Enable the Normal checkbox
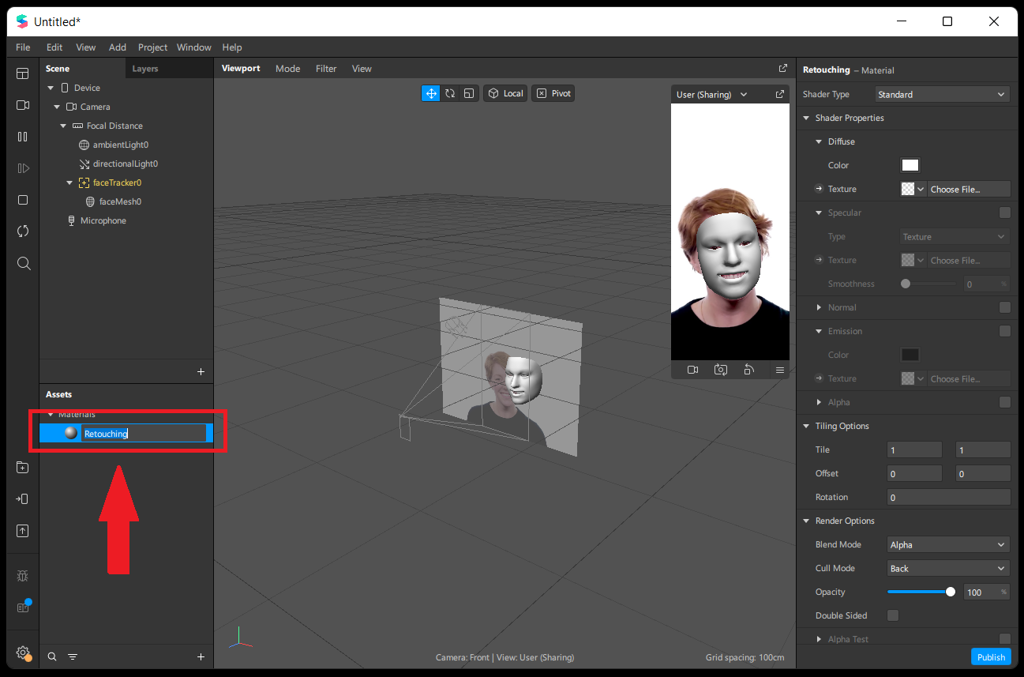 pos(1005,307)
